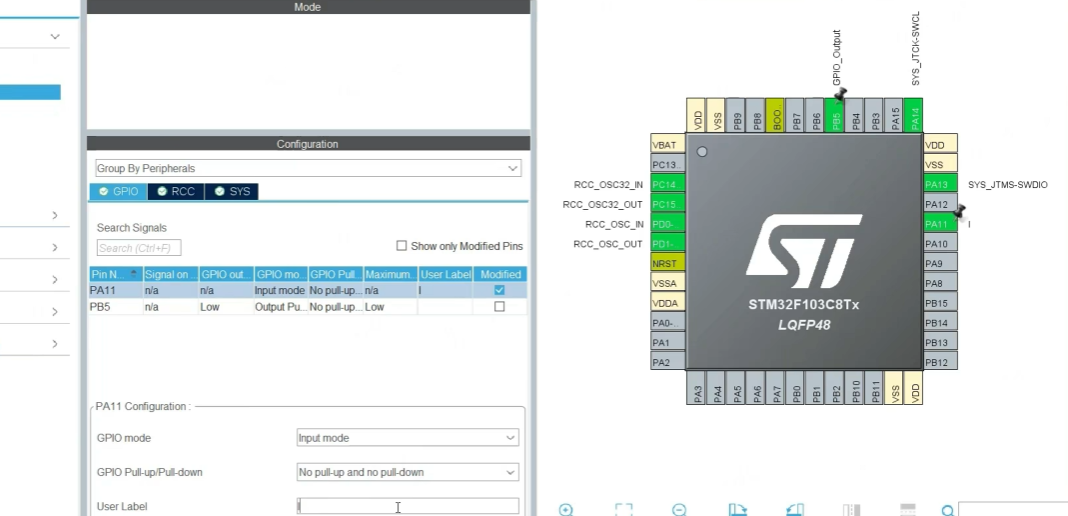The image size is (1068, 516).
Task: Click the PA14 pin on the chip
Action: pyautogui.click(x=913, y=115)
